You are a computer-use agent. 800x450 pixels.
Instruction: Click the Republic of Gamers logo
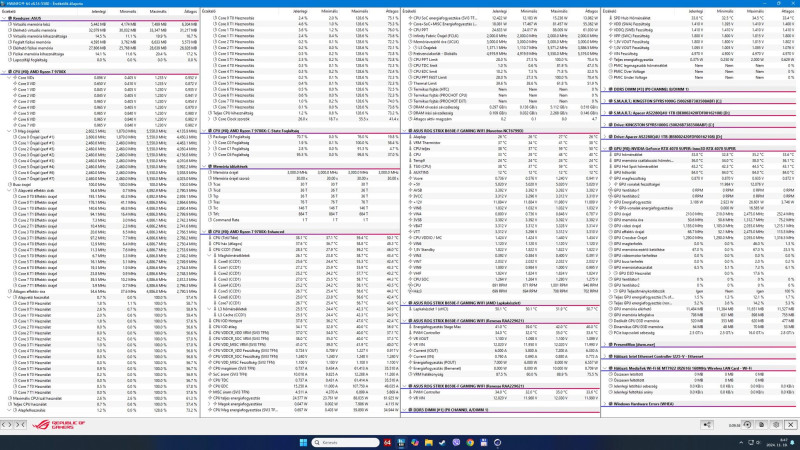(58, 424)
